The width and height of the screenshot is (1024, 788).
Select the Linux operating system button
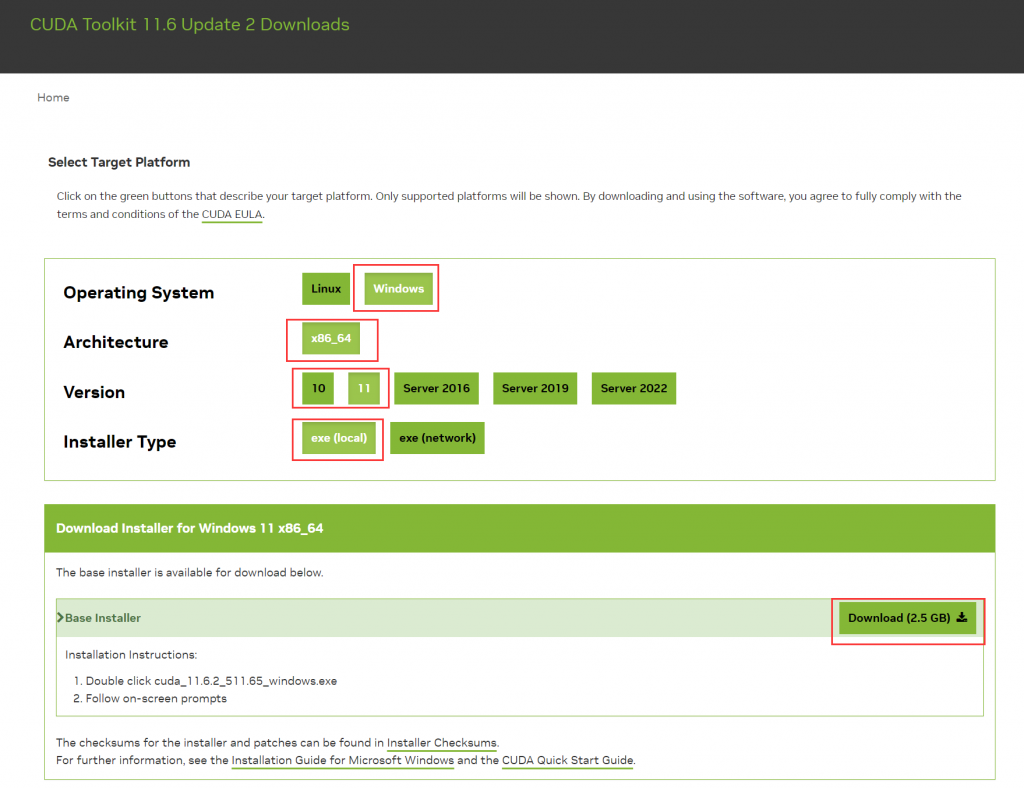pyautogui.click(x=326, y=289)
